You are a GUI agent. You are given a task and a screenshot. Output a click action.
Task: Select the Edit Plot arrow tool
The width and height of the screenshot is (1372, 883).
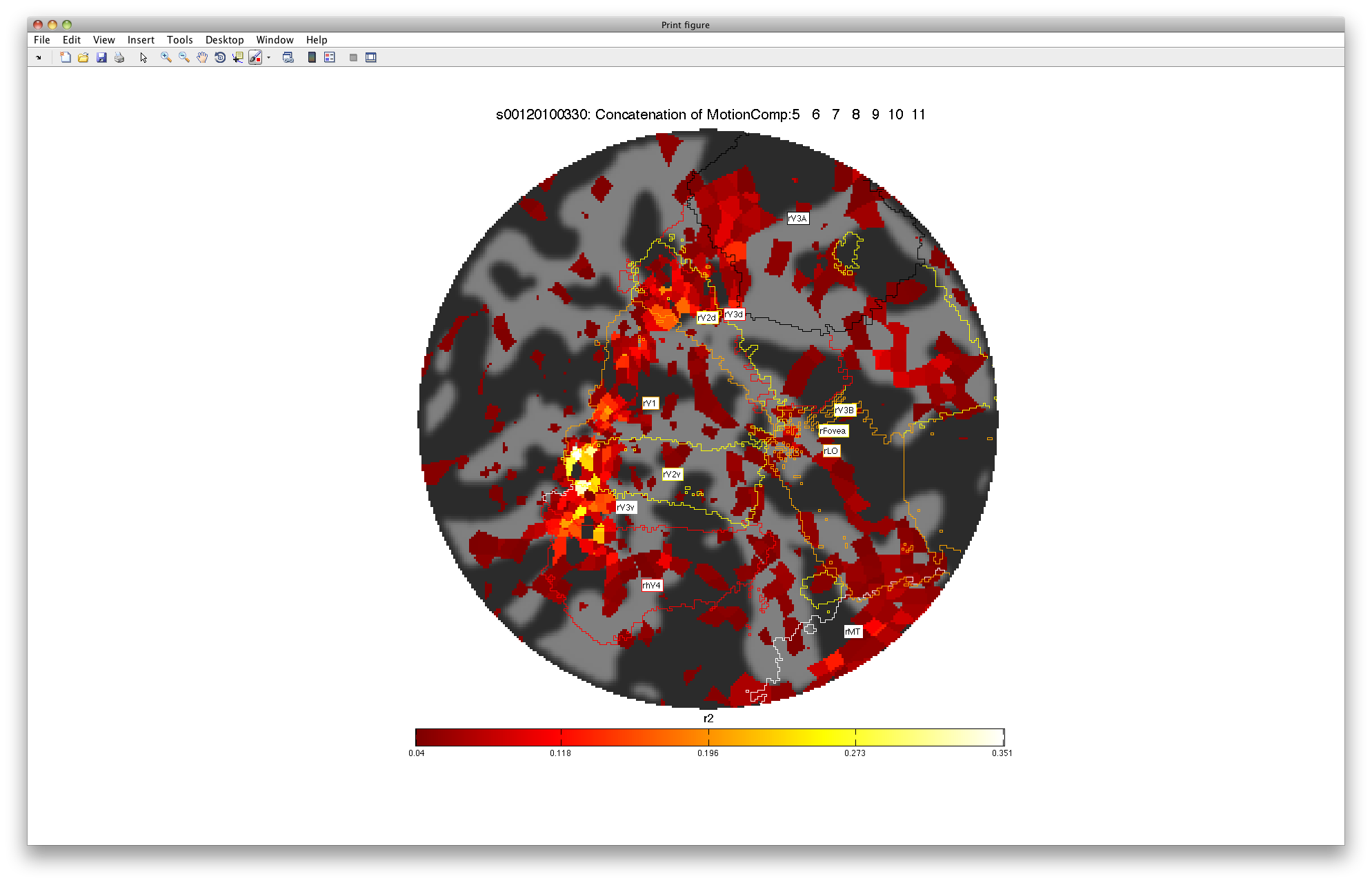click(143, 57)
